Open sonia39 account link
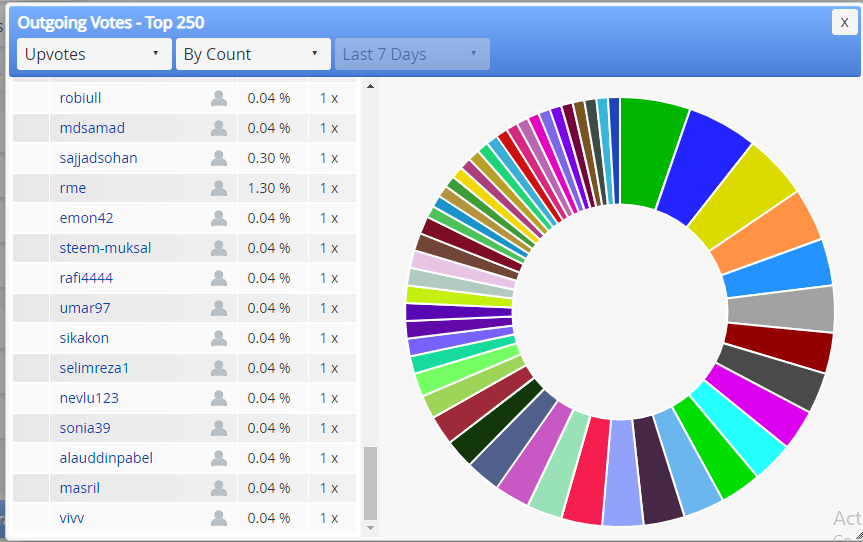Image resolution: width=863 pixels, height=542 pixels. tap(85, 428)
